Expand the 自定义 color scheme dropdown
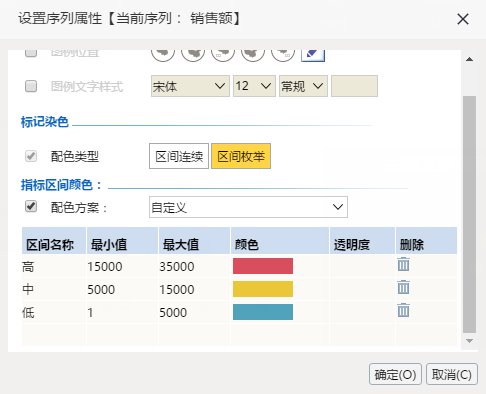This screenshot has height=394, width=486. [248, 207]
